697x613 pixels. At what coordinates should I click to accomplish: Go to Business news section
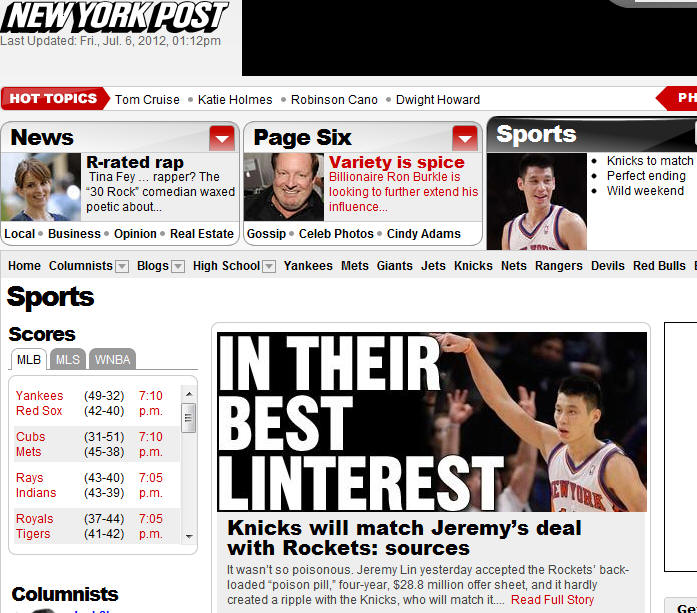click(74, 234)
